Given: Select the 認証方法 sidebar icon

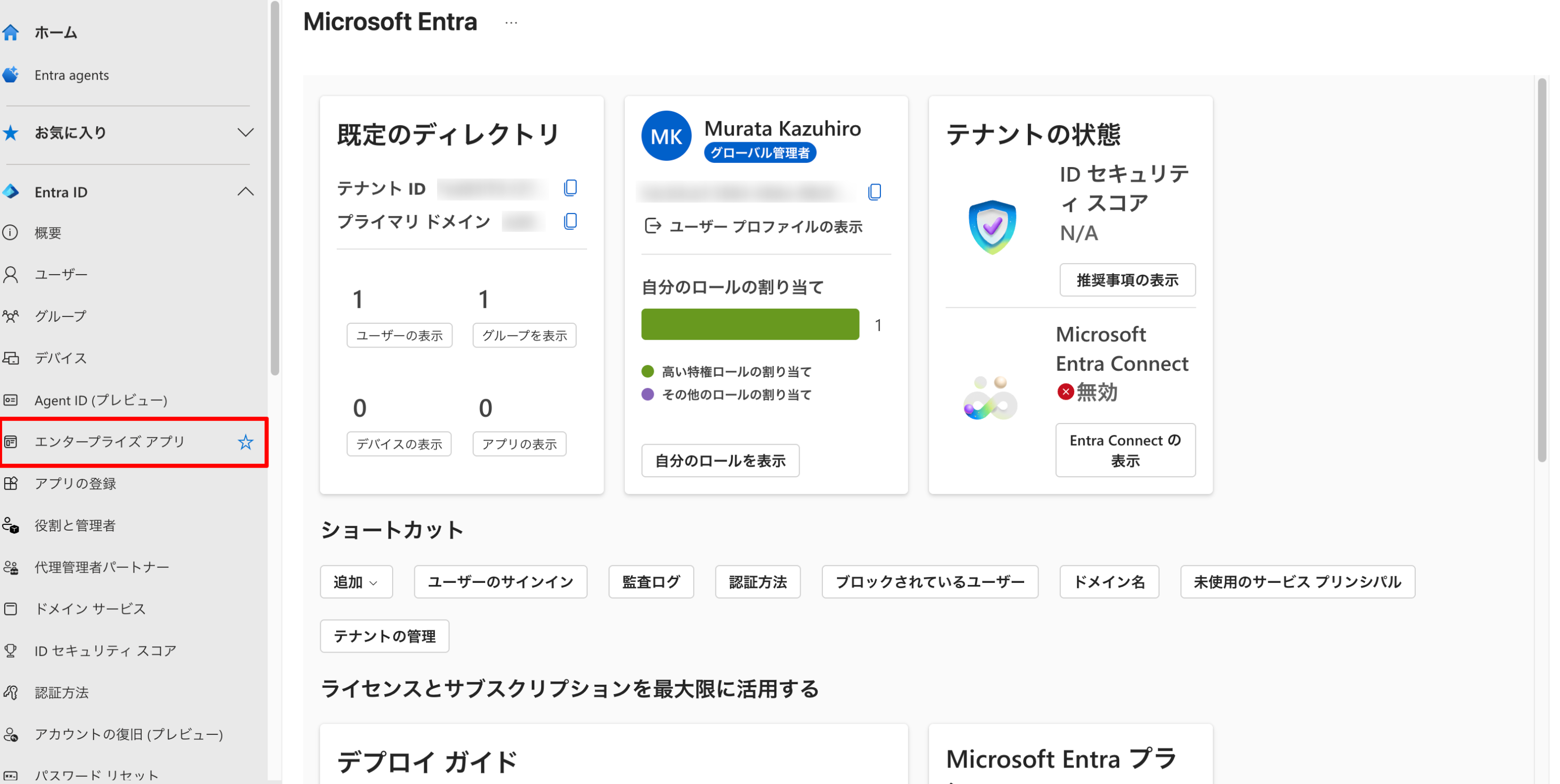Looking at the screenshot, I should tap(11, 692).
